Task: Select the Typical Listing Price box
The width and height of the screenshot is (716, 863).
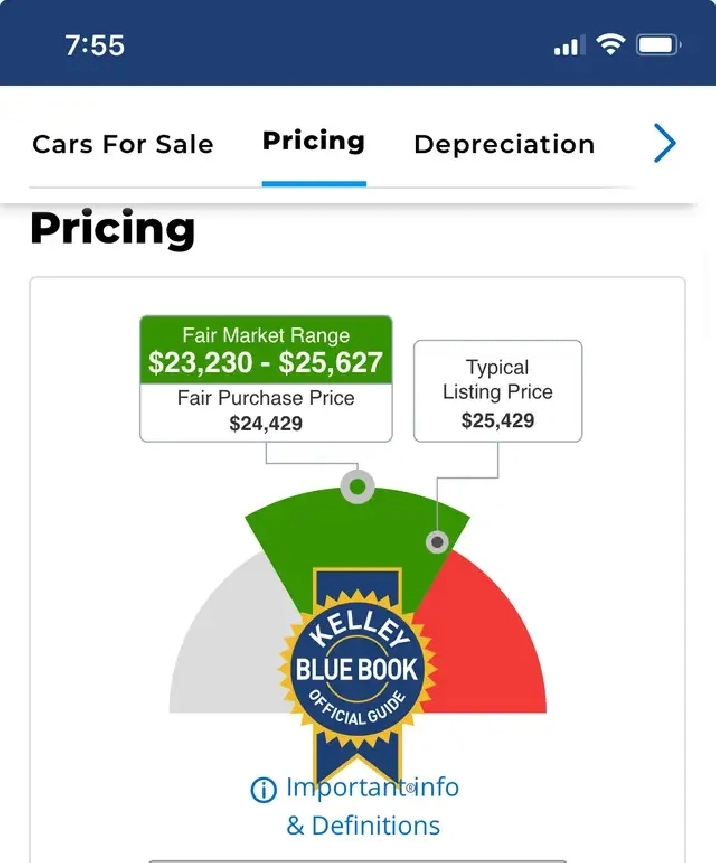Action: click(498, 391)
